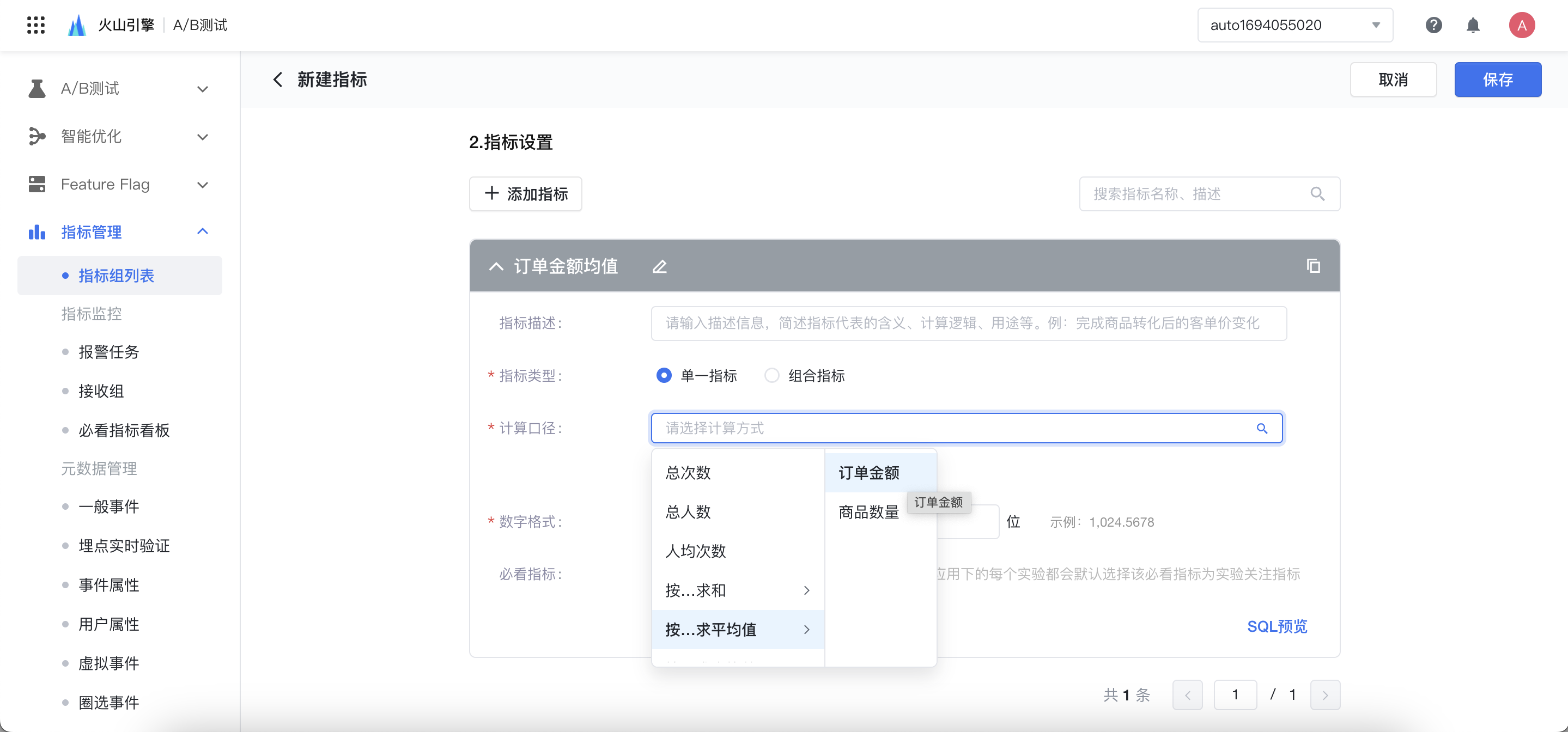Go back using arrow beside 新建指标
The height and width of the screenshot is (732, 1568).
tap(278, 79)
